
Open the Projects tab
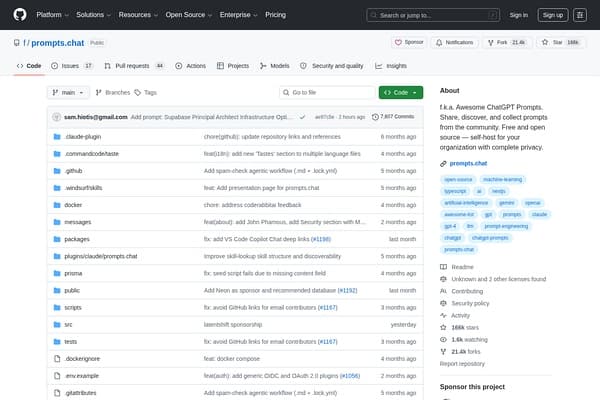233,66
